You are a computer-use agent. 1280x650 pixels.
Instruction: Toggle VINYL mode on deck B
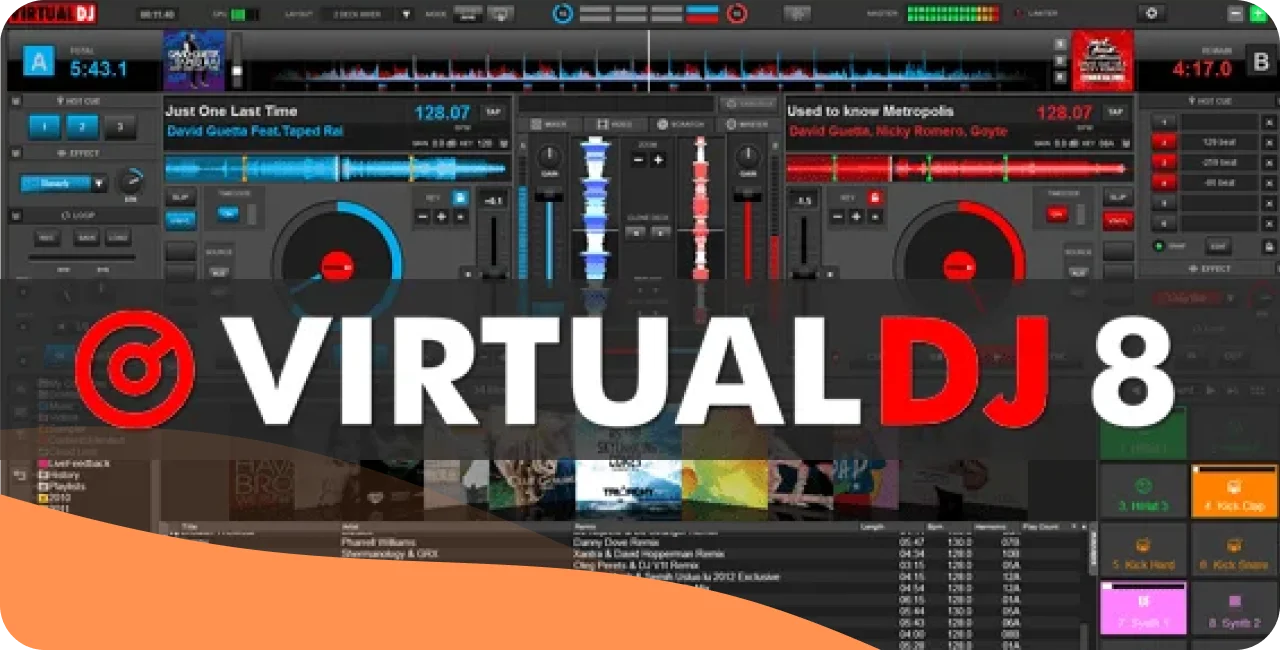point(1118,220)
